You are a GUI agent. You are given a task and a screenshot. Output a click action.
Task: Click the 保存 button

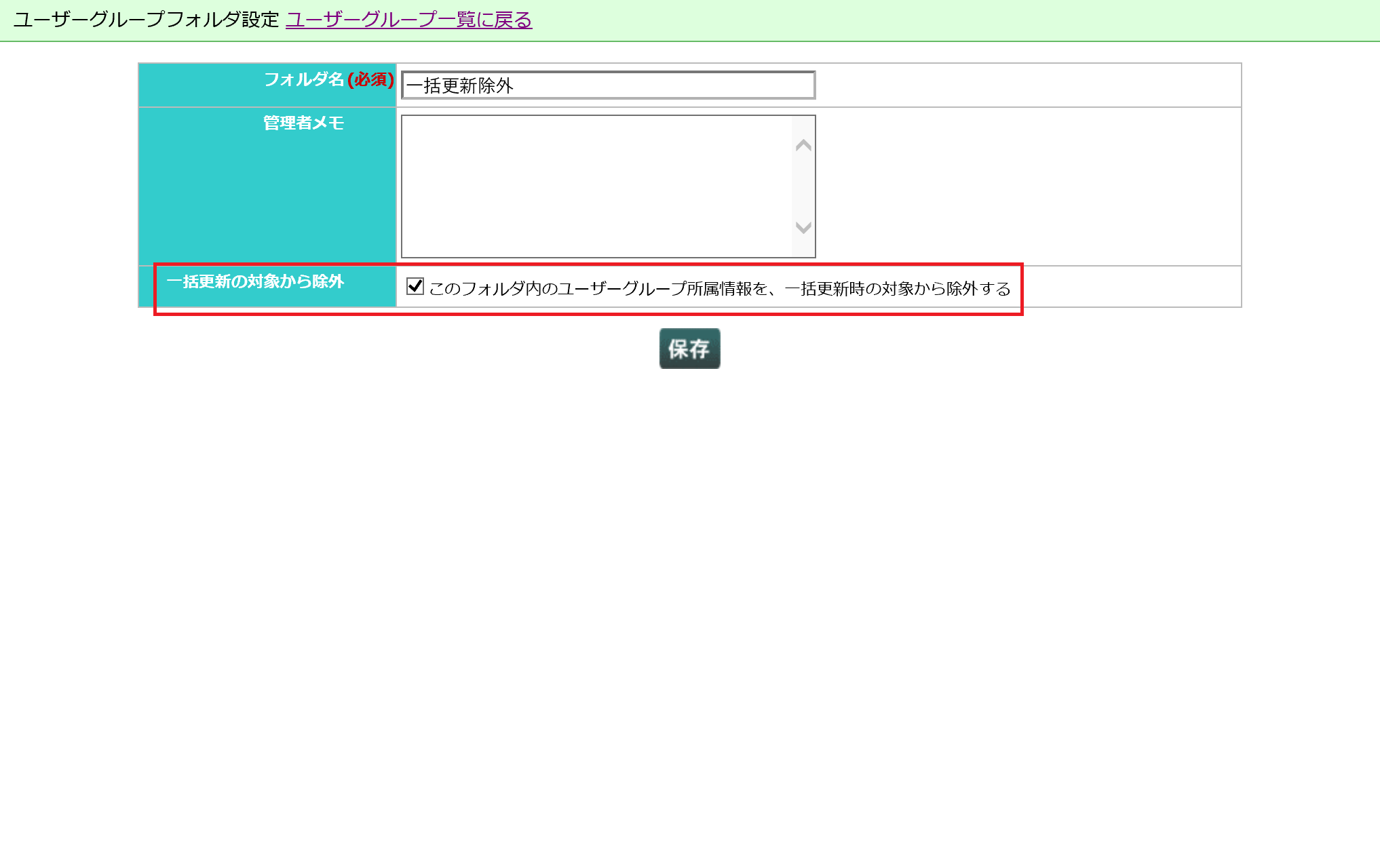pyautogui.click(x=689, y=349)
